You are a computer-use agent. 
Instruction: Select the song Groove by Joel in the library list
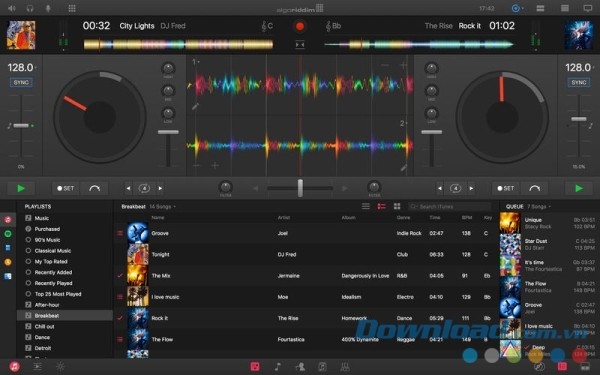point(306,233)
